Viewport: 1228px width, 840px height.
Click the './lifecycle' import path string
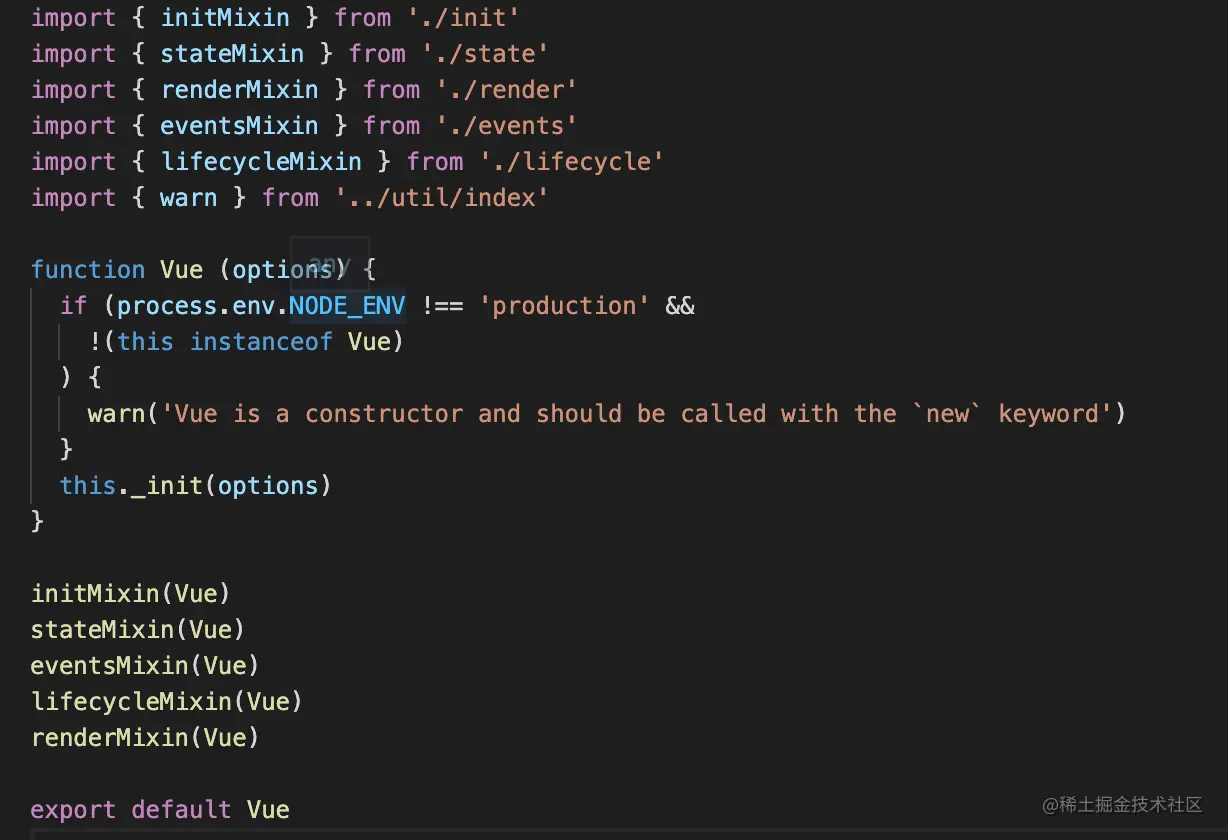click(x=572, y=162)
